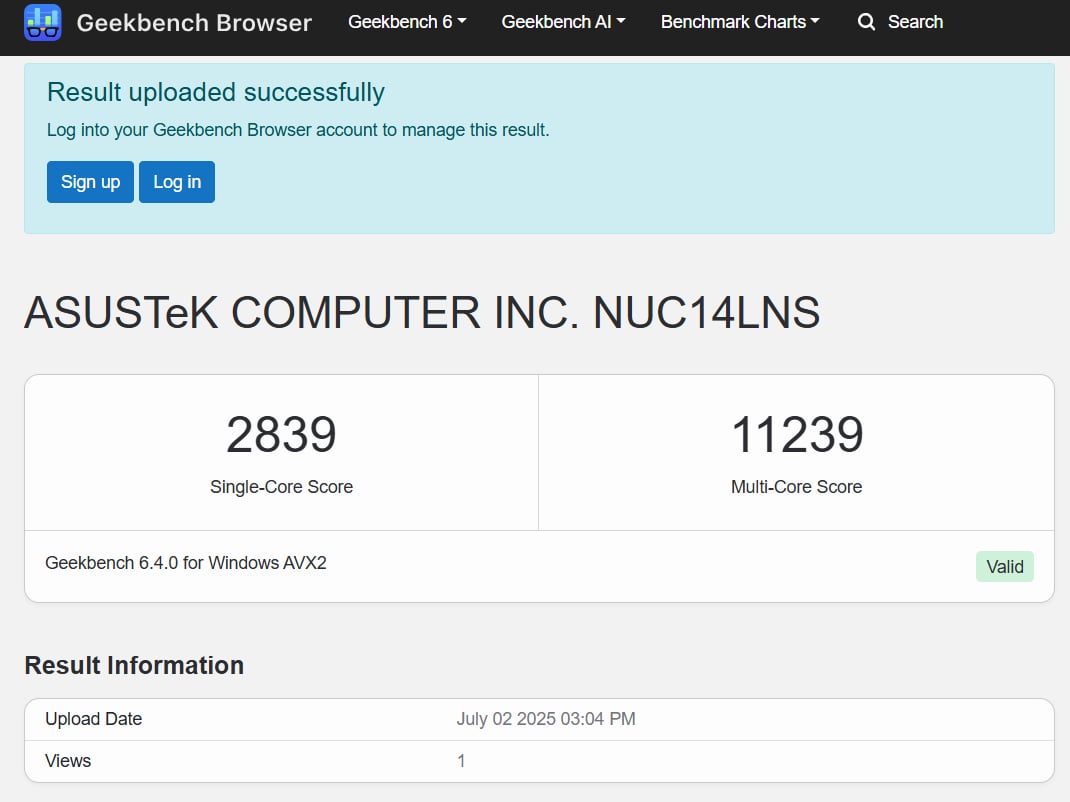1070x802 pixels.
Task: Select the 2839 single-core score value
Action: [281, 435]
